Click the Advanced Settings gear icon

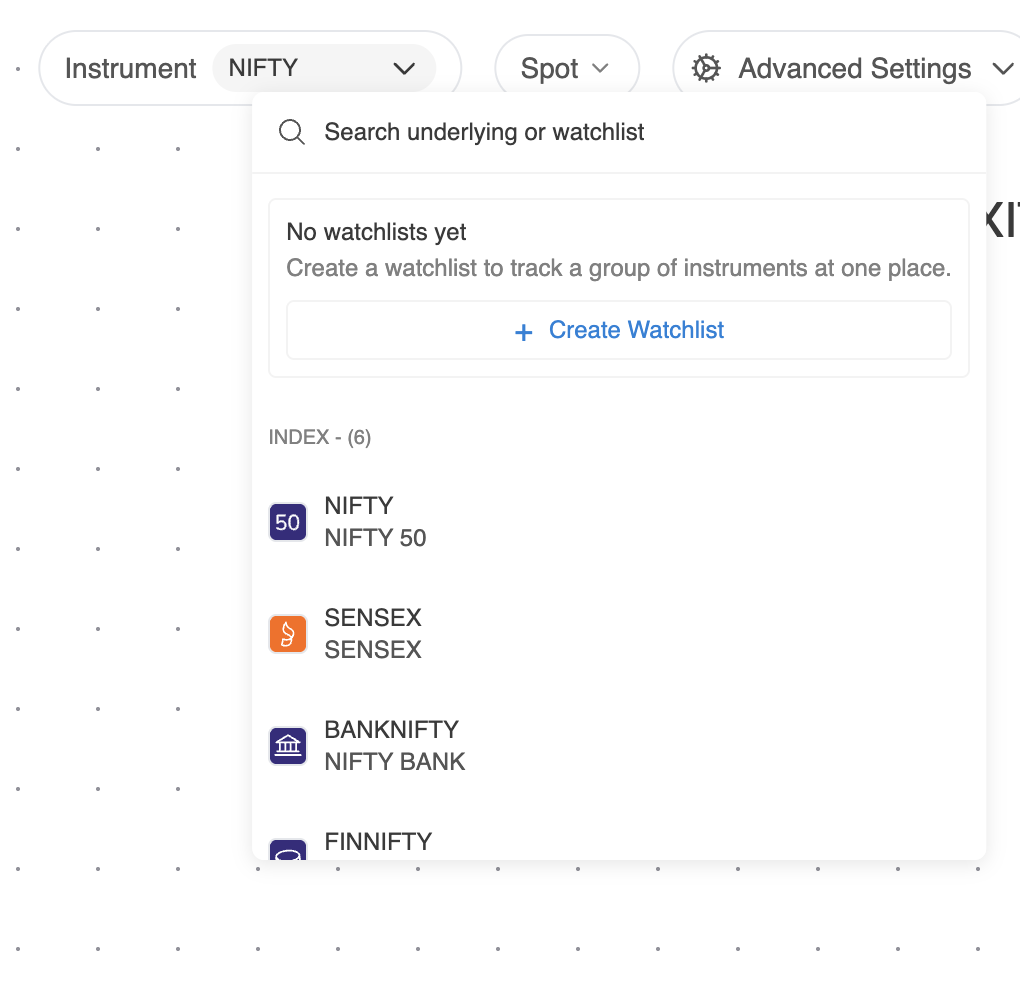706,68
